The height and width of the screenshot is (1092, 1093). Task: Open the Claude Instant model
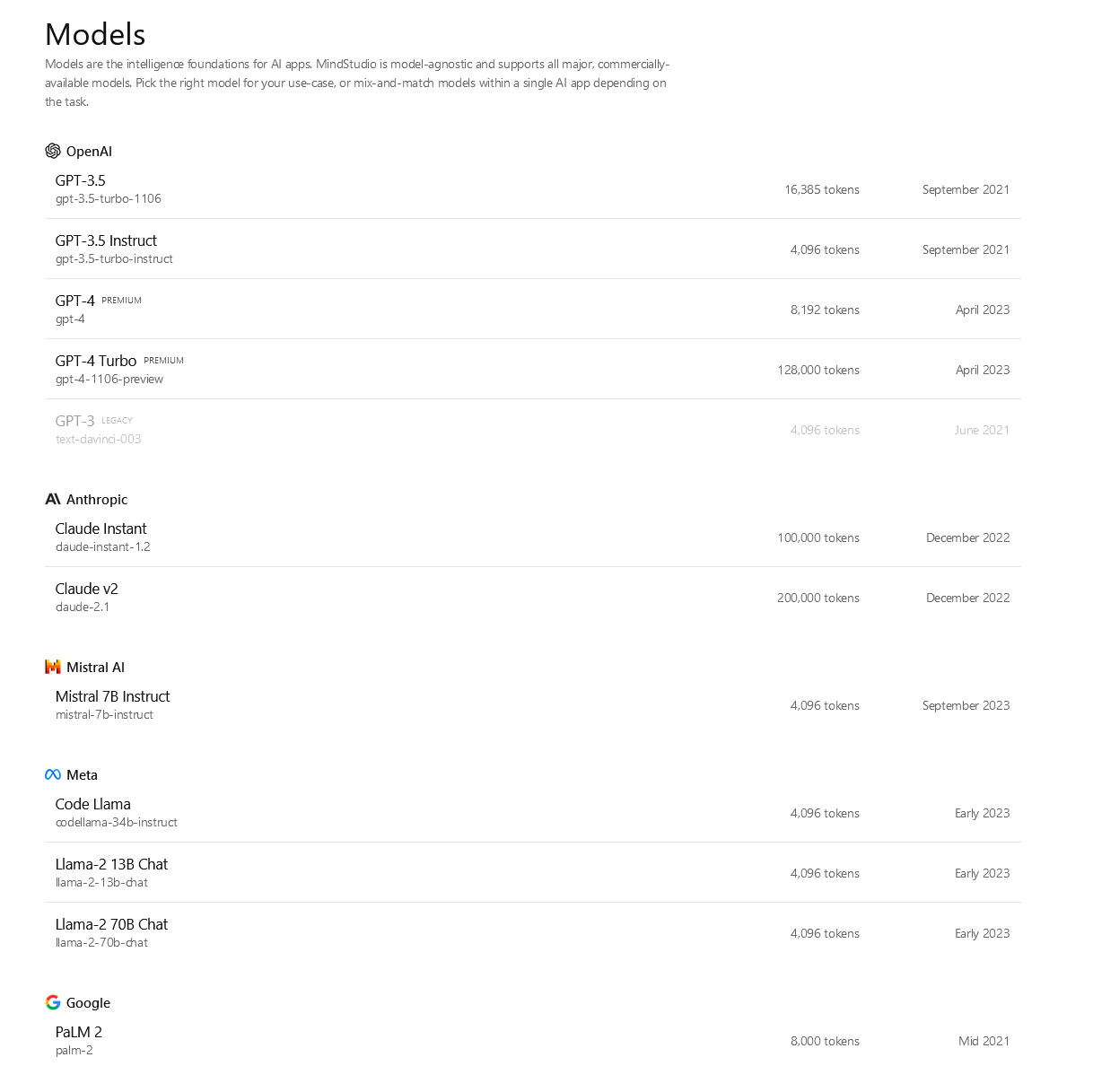pyautogui.click(x=533, y=537)
